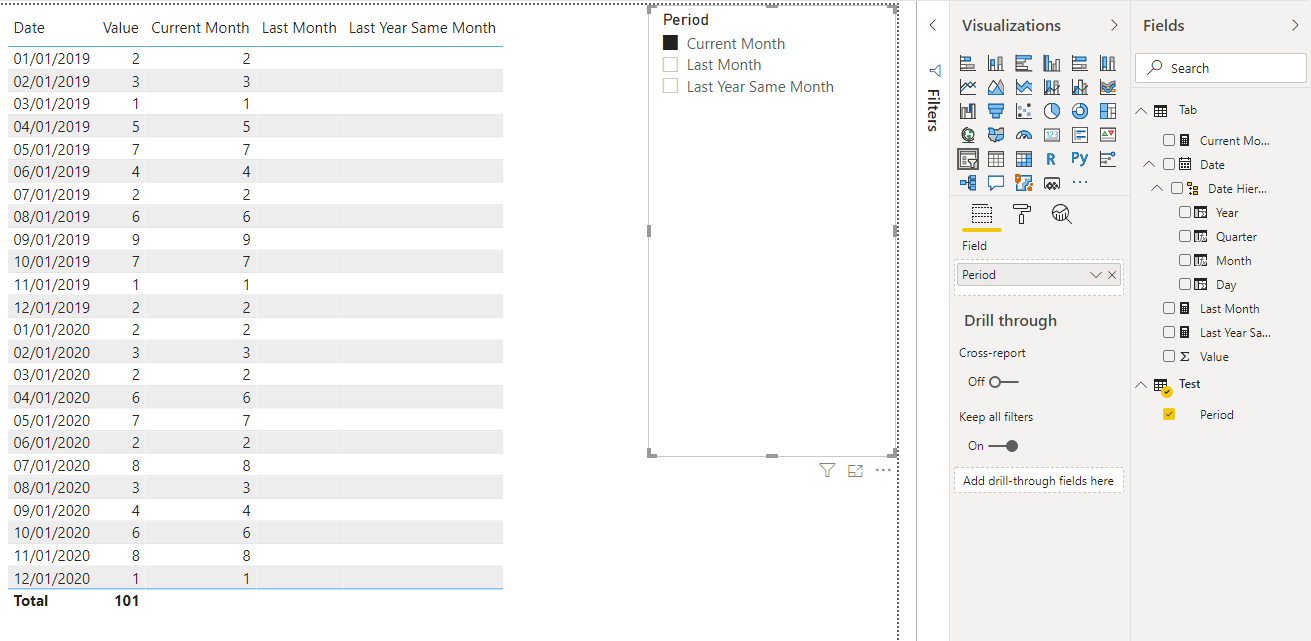Screen dimensions: 1311x641
Task: Uncheck the Period field checkbox
Action: coord(1169,414)
